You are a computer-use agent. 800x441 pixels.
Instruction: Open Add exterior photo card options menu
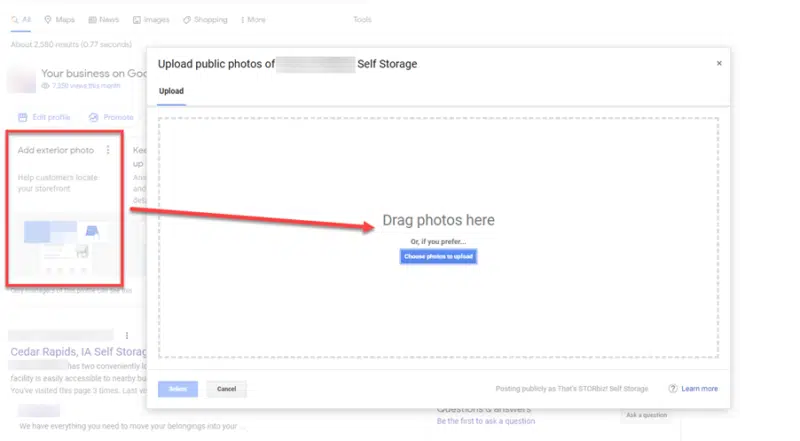click(x=108, y=151)
